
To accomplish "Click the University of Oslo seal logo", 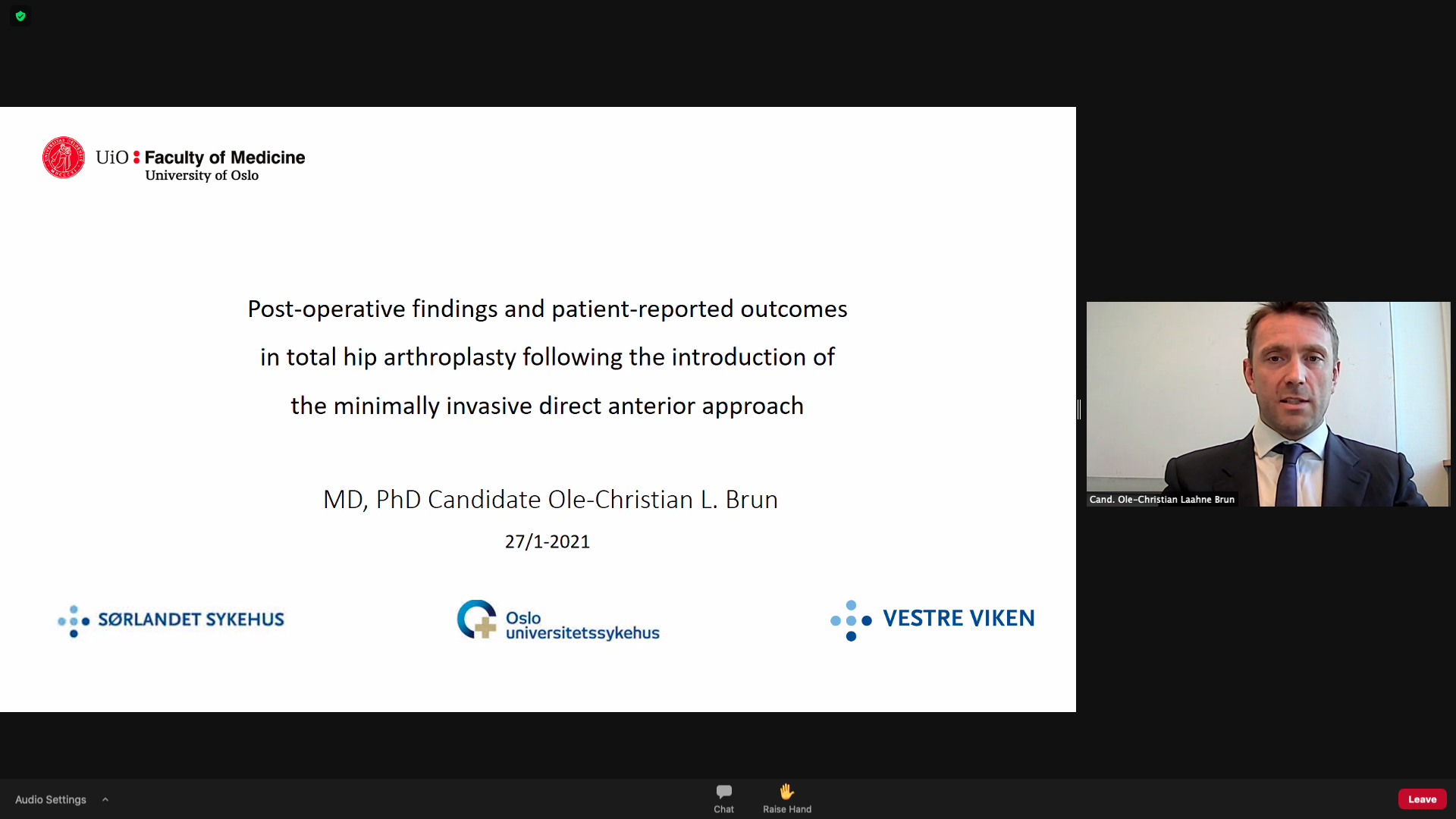I will (64, 158).
